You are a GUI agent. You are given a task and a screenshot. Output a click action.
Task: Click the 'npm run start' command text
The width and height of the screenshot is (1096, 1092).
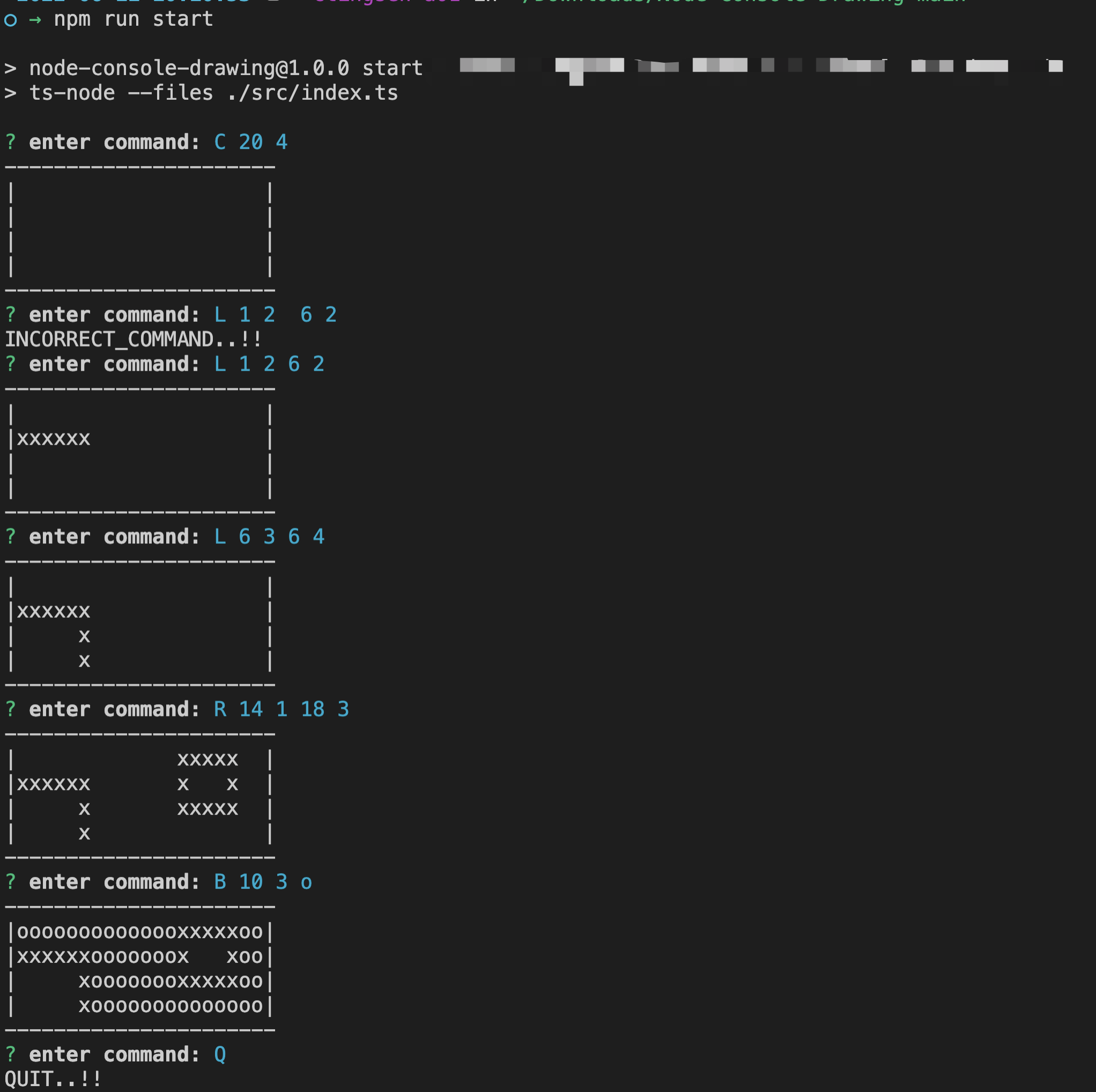(134, 19)
